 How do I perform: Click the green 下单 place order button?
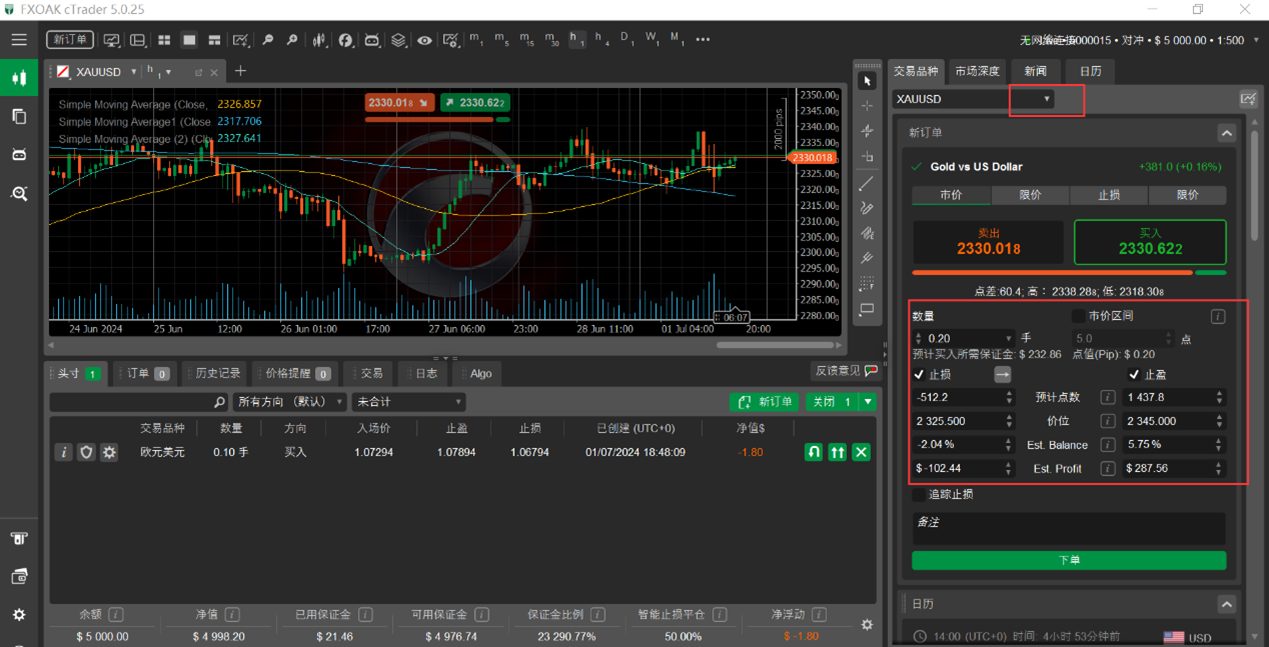[1068, 560]
